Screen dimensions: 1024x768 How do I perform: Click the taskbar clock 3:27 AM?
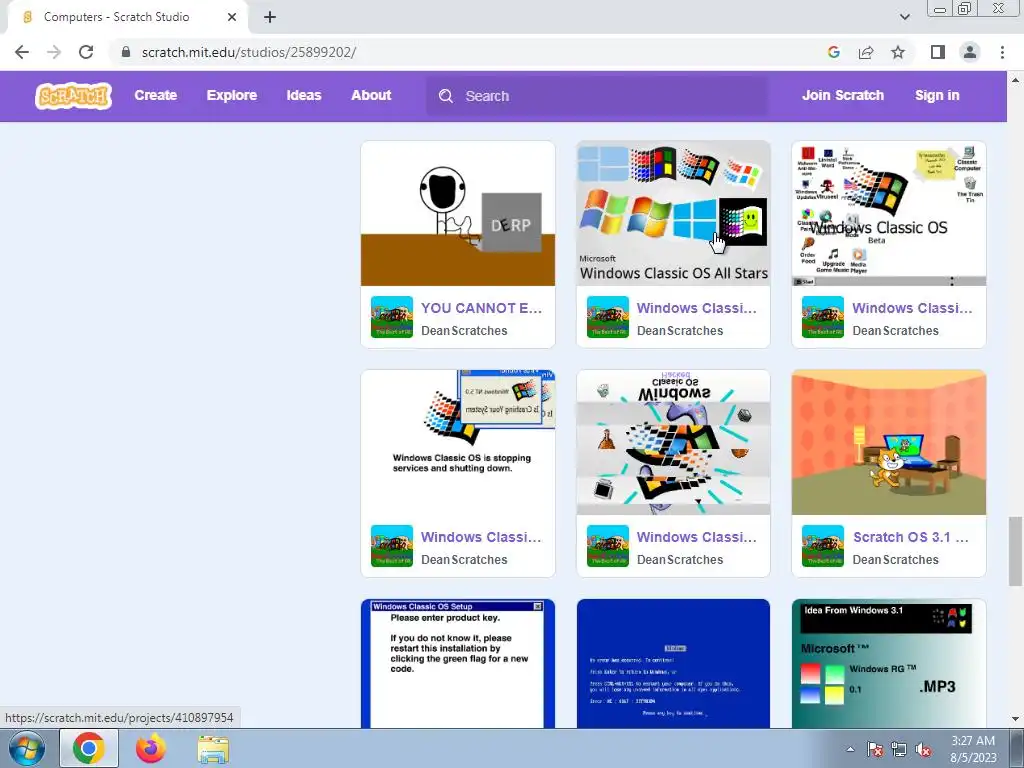tap(973, 749)
